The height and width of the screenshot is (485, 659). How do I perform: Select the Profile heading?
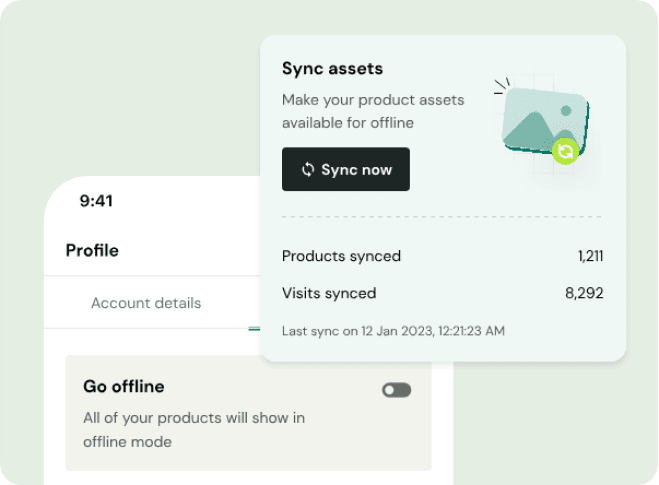click(92, 250)
